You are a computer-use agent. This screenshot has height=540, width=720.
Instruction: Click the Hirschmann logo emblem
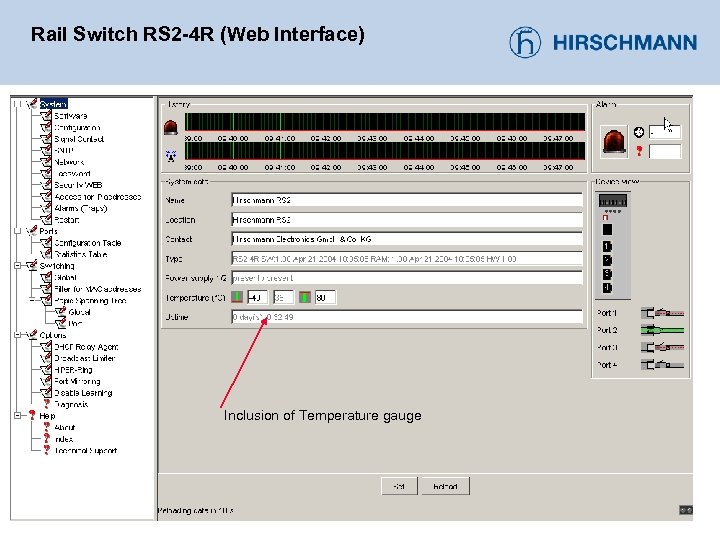click(x=525, y=42)
